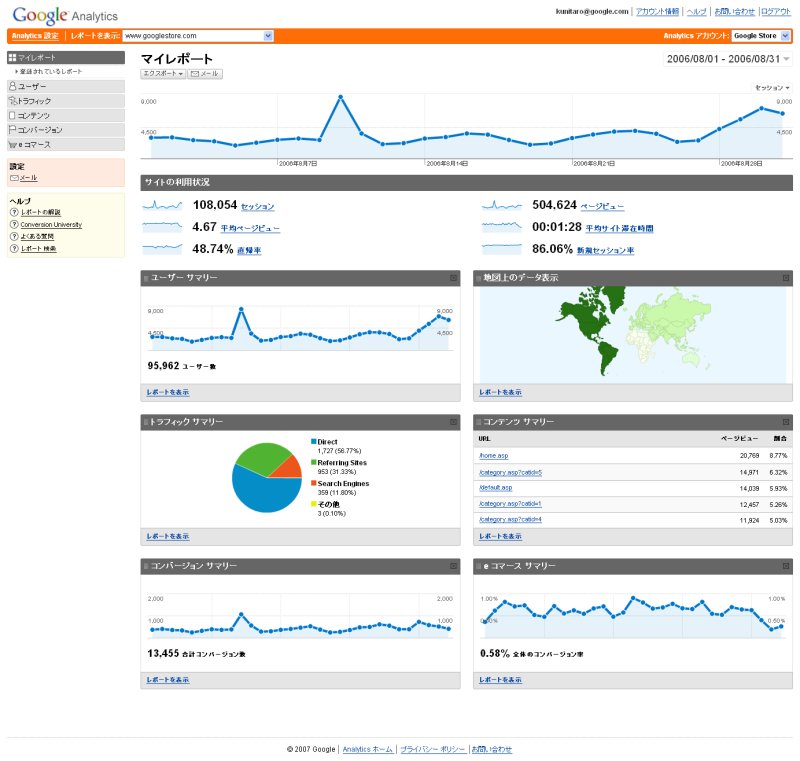
Task: Click the e コマース shopping cart icon
Action: (x=12, y=145)
